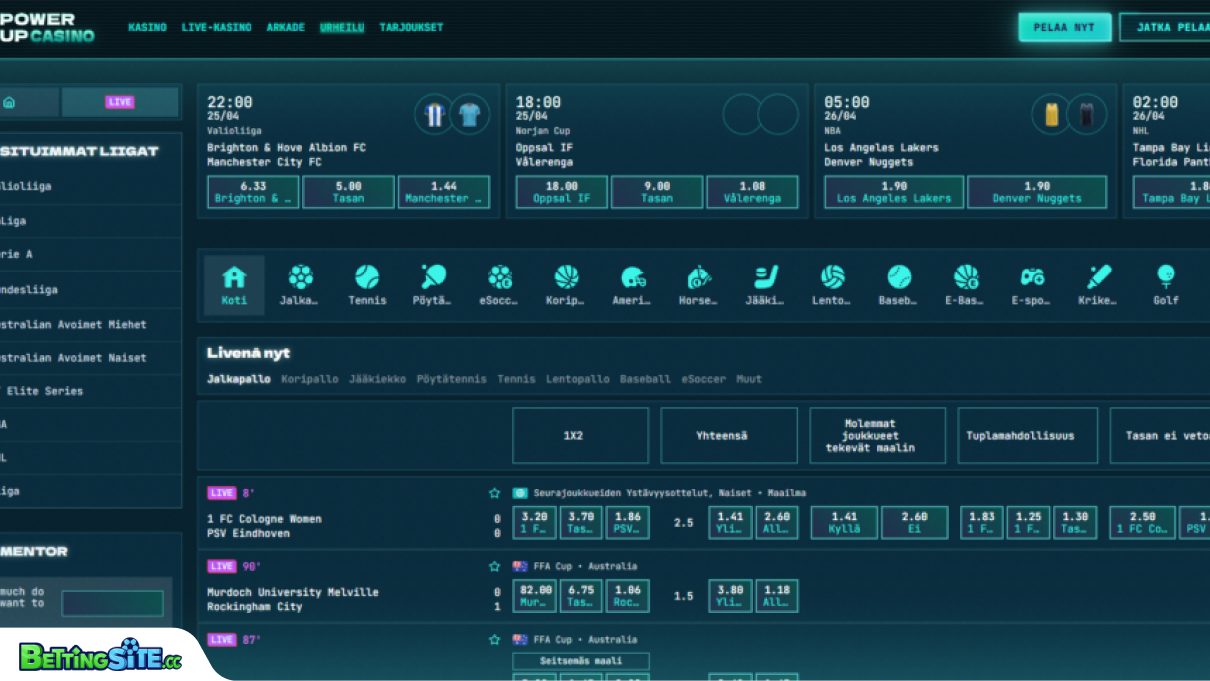Select the E-sports controller icon

(1031, 285)
